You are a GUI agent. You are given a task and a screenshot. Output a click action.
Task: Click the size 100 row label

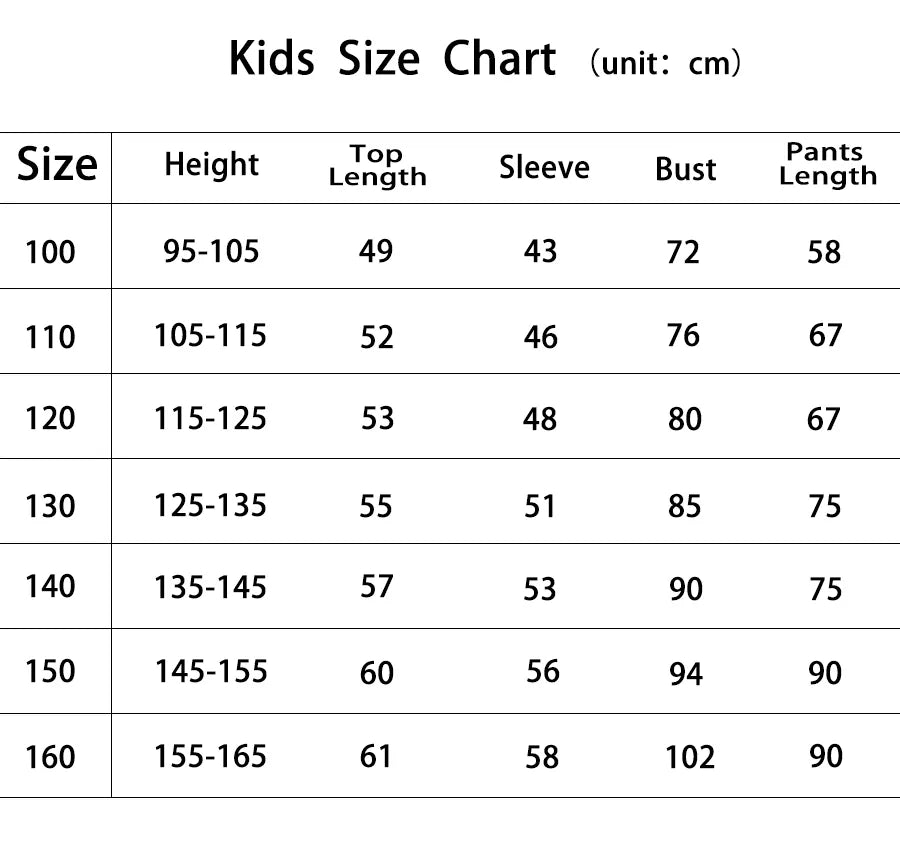pos(50,251)
